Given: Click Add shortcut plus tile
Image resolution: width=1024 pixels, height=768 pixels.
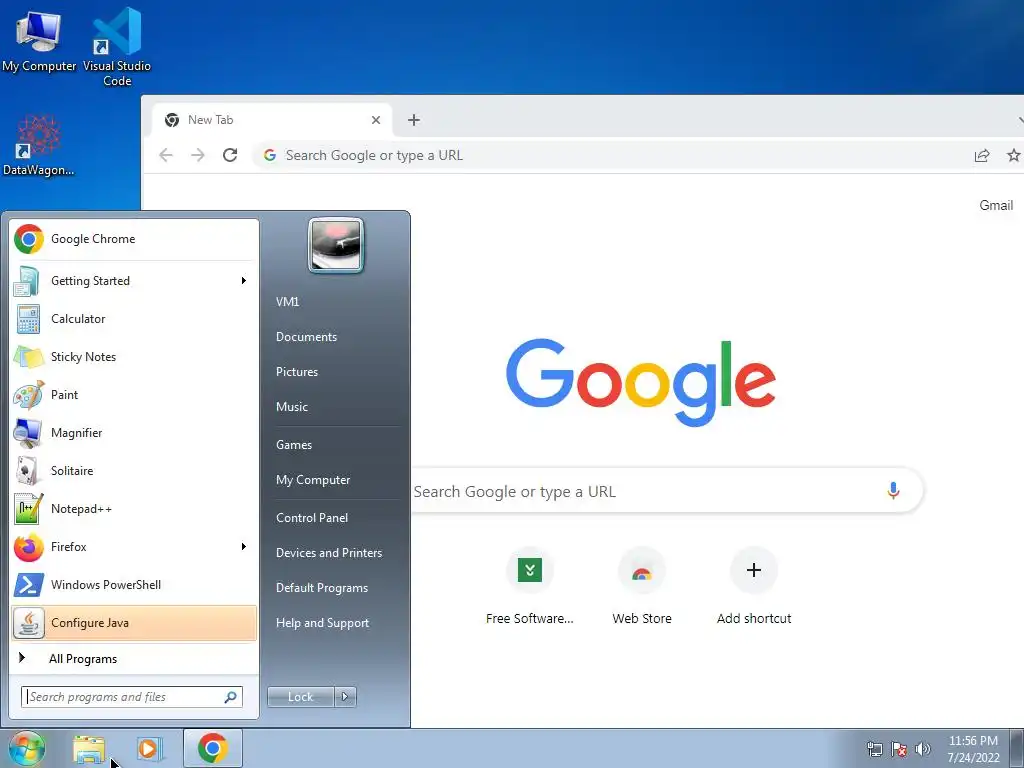Looking at the screenshot, I should [754, 585].
